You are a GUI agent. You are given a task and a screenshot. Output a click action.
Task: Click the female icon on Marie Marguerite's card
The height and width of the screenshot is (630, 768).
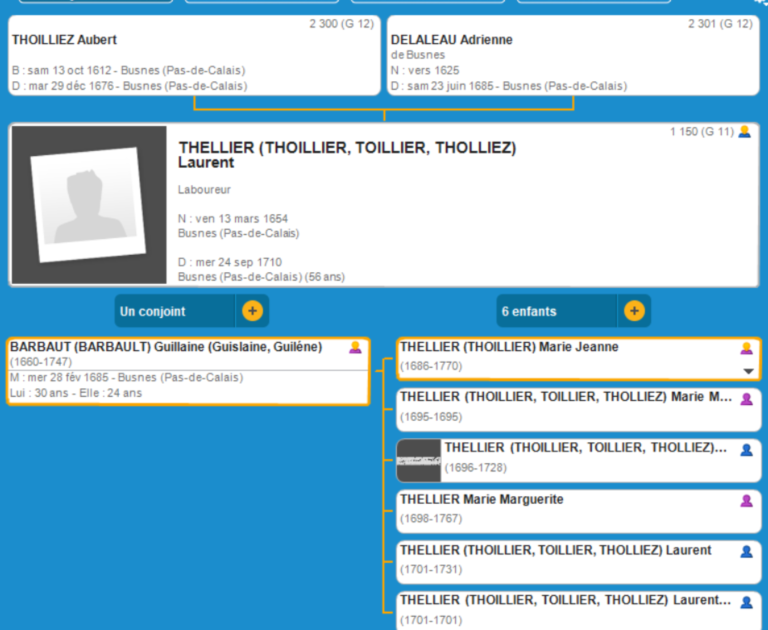[x=746, y=500]
